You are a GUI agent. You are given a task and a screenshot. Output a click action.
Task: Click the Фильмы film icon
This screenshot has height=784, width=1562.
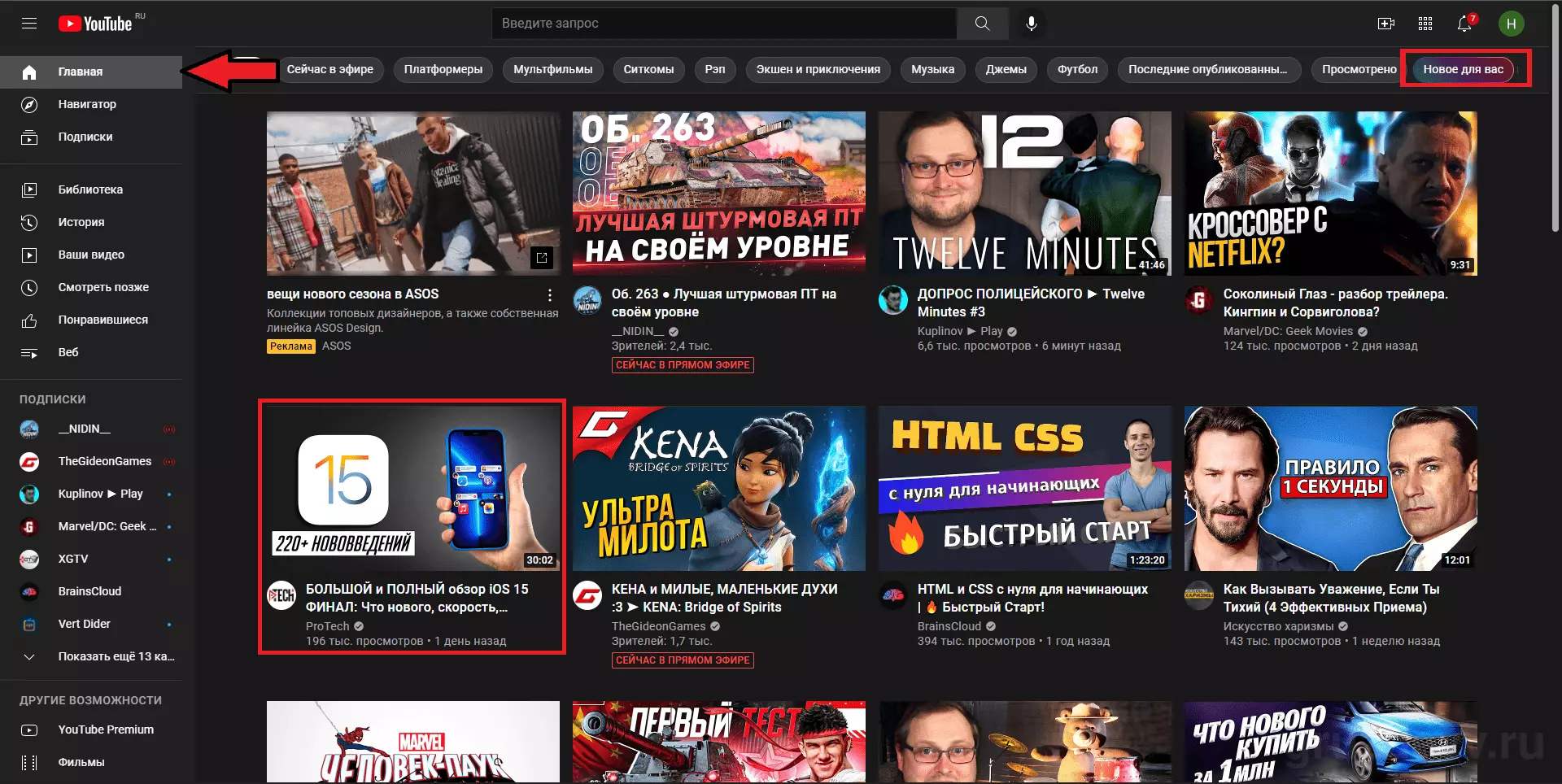29,762
